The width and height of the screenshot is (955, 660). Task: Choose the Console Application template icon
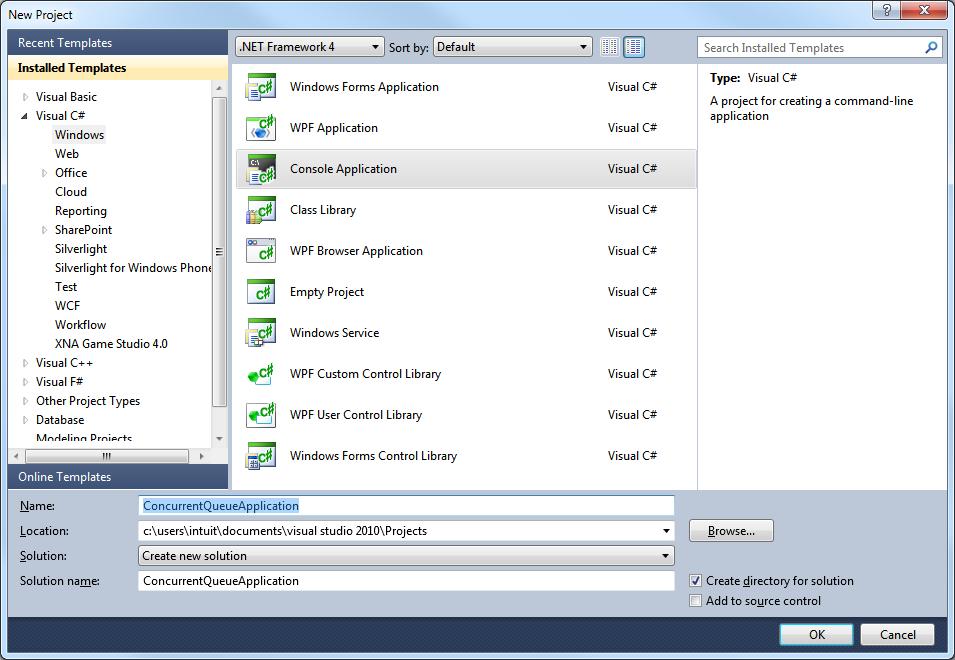click(x=261, y=169)
